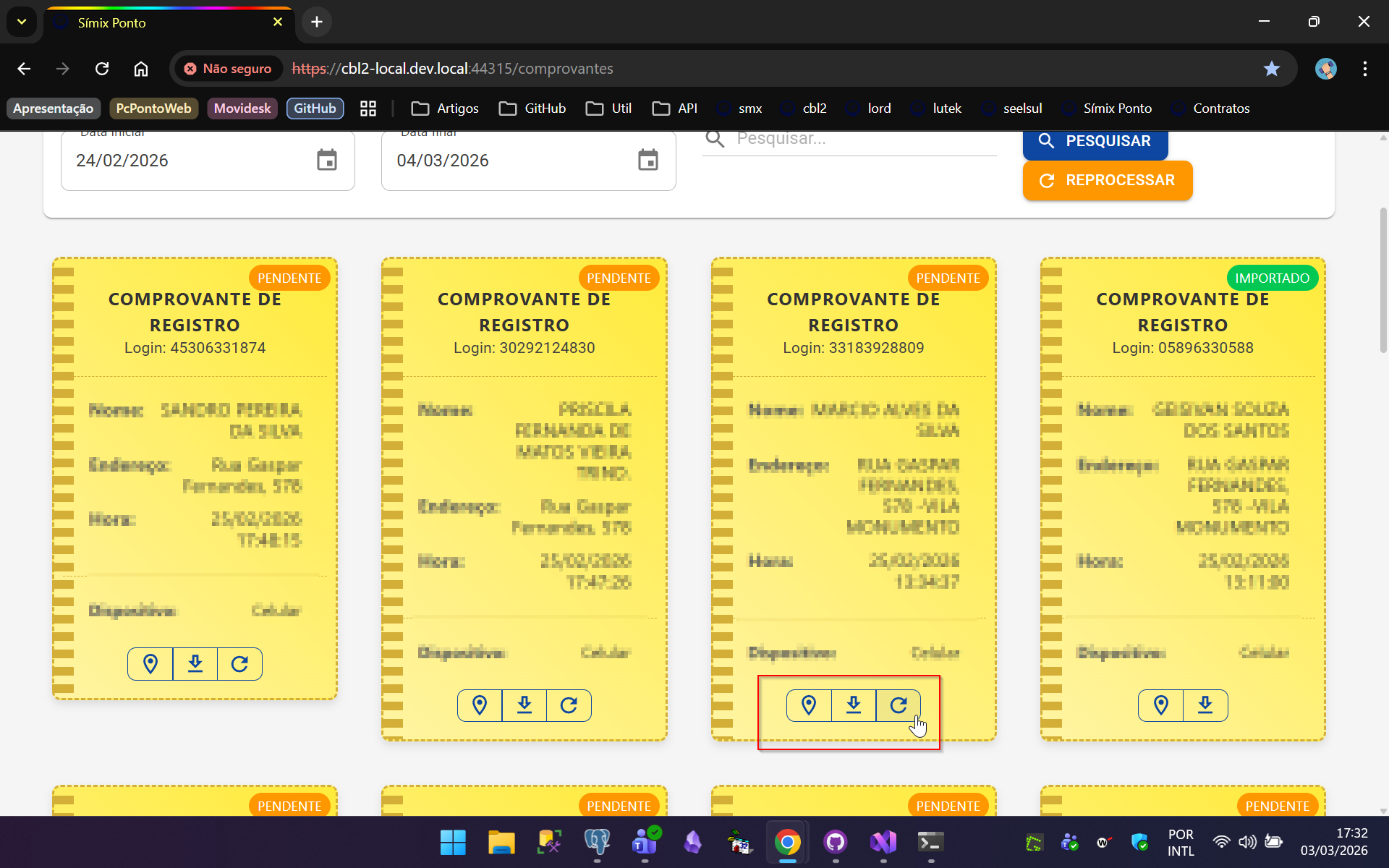The height and width of the screenshot is (868, 1389).
Task: Open location for login 05896330588 card
Action: (1161, 705)
